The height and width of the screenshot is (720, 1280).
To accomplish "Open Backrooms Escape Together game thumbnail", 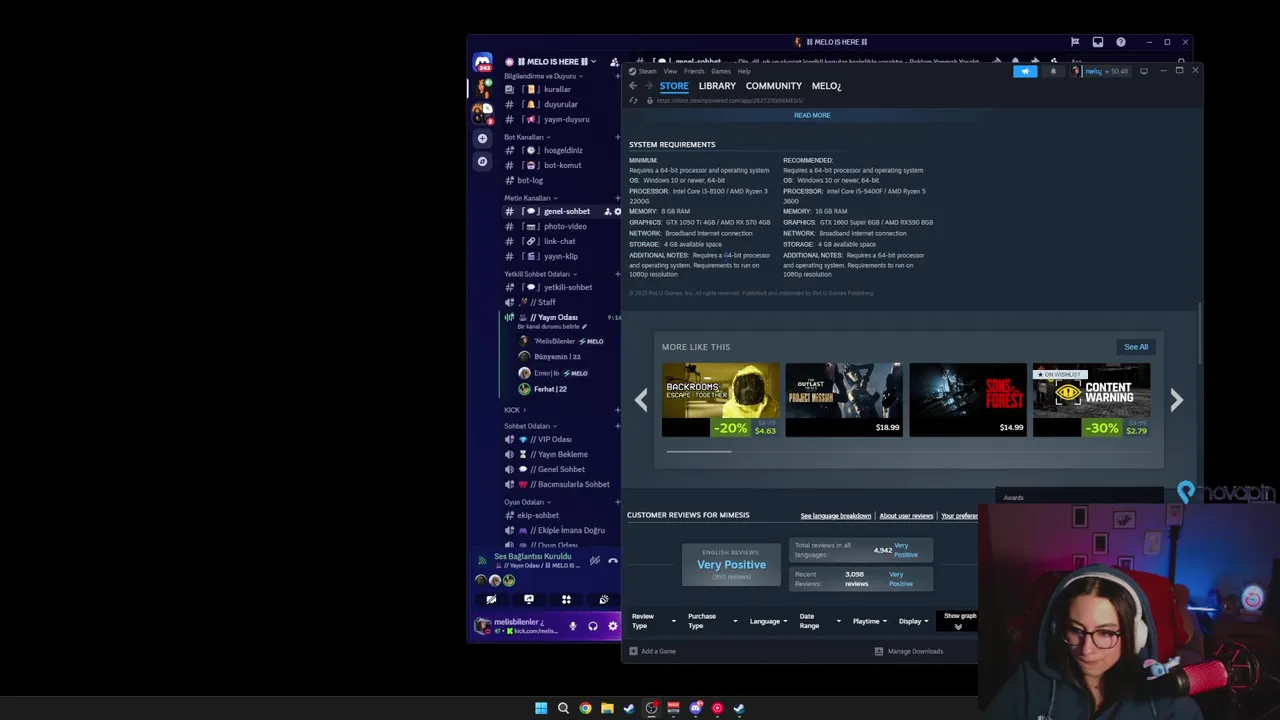I will (x=720, y=400).
